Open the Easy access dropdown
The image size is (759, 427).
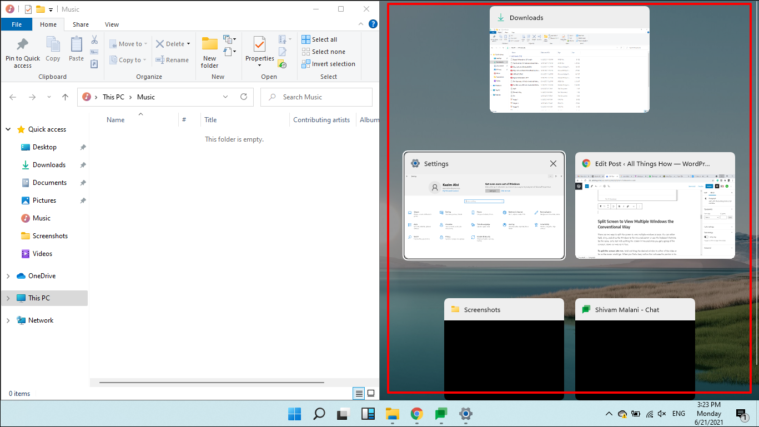pyautogui.click(x=229, y=51)
